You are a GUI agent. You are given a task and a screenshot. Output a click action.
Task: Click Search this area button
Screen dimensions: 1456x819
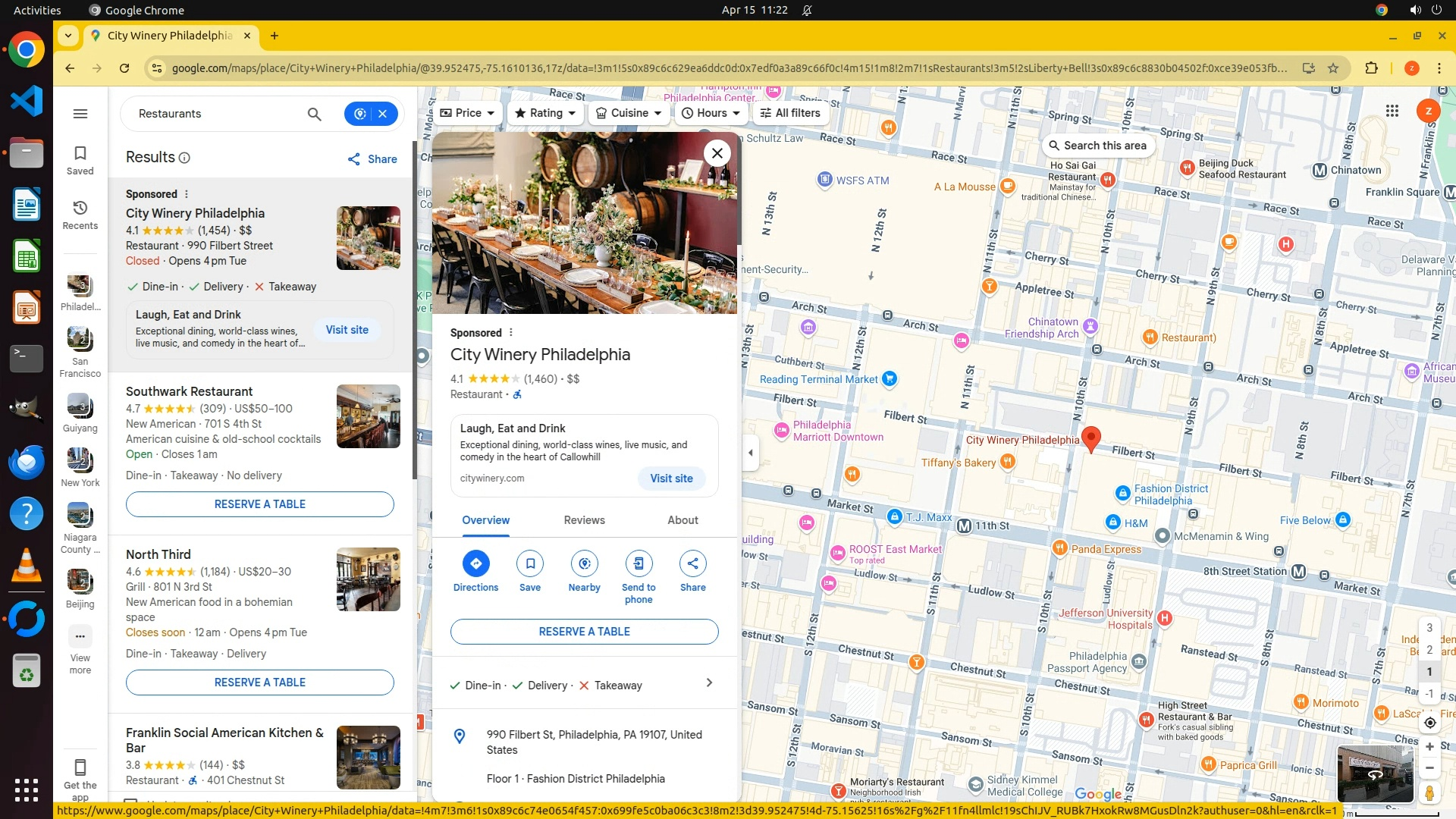tap(1097, 146)
